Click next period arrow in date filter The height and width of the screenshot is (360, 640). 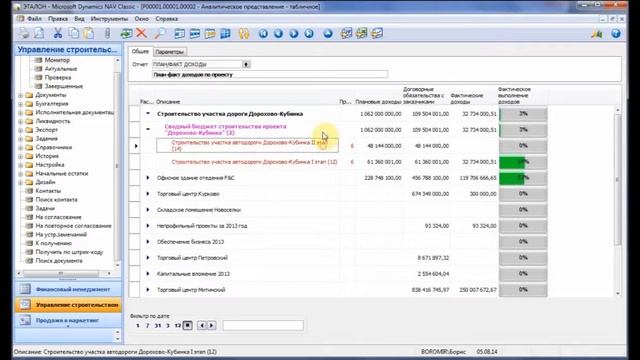(211, 325)
